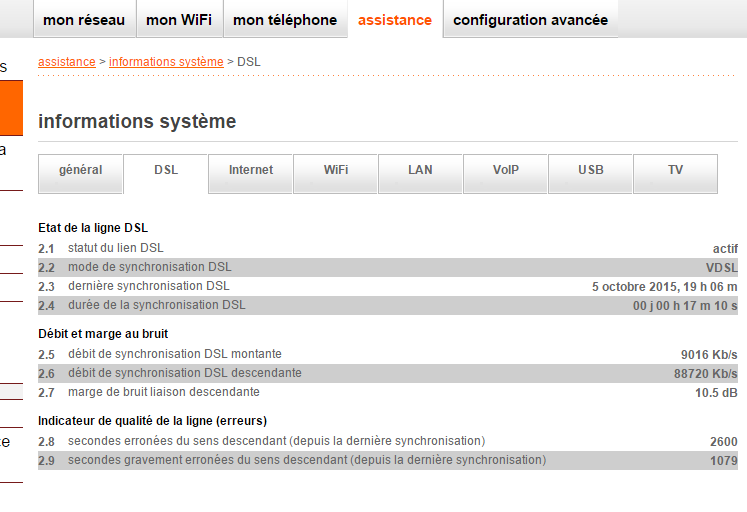Show the WiFi system information sub-tab
The width and height of the screenshot is (747, 512).
point(336,171)
